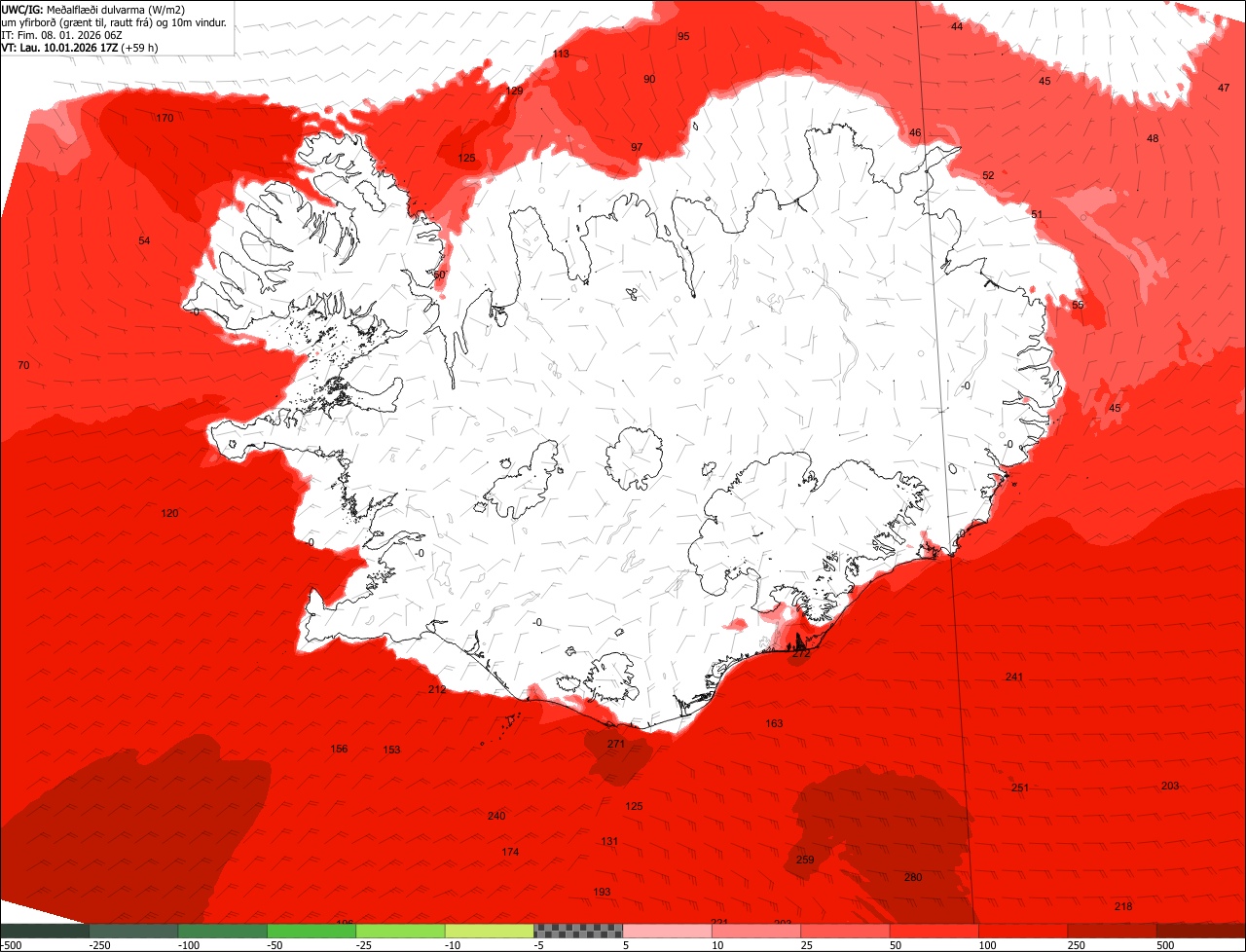Click the darkest red colorbar segment beyond 500
The width and height of the screenshot is (1246, 952).
point(1201,931)
